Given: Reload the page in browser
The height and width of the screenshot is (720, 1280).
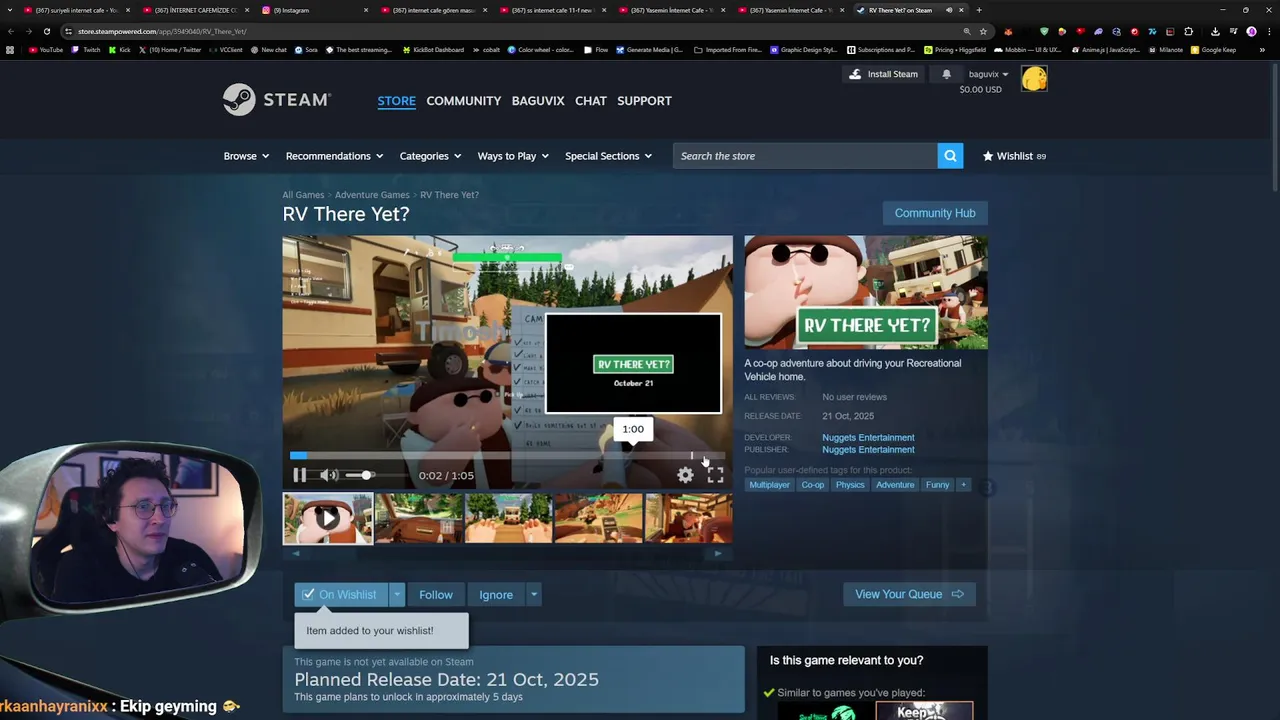Looking at the screenshot, I should click(x=46, y=31).
